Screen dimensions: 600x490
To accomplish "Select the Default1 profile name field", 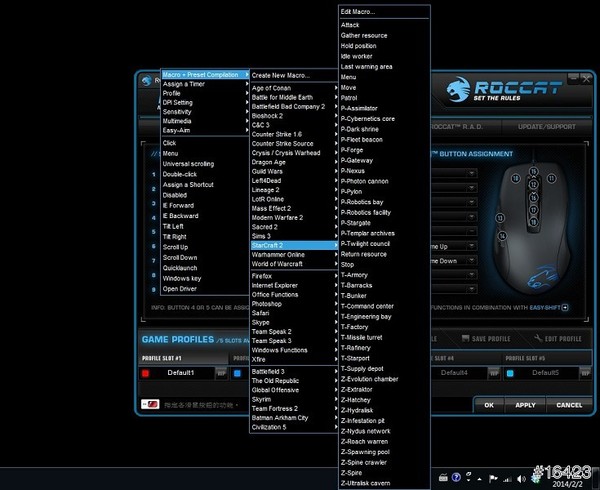I will point(181,373).
